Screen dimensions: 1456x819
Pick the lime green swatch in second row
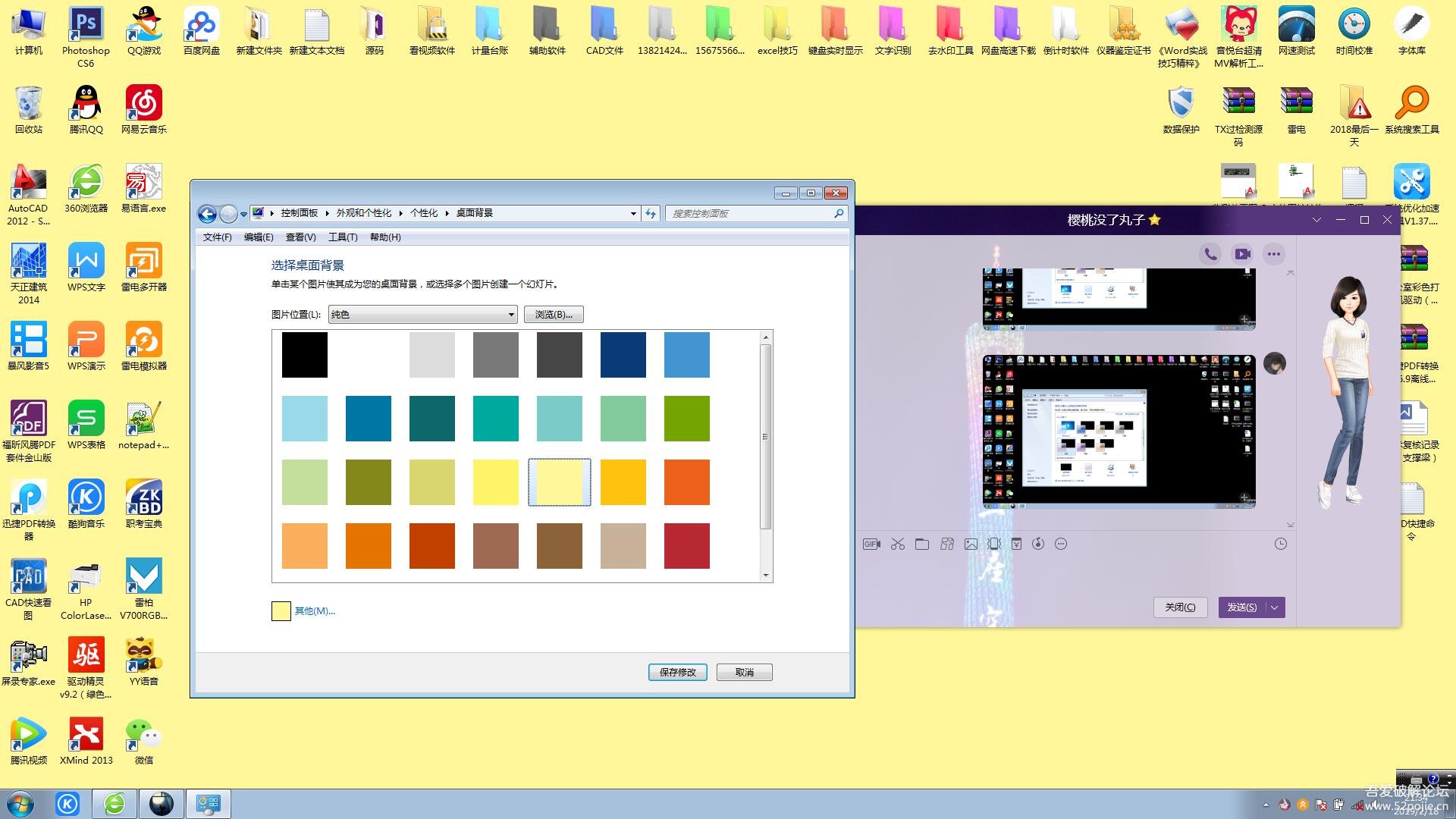tap(687, 419)
